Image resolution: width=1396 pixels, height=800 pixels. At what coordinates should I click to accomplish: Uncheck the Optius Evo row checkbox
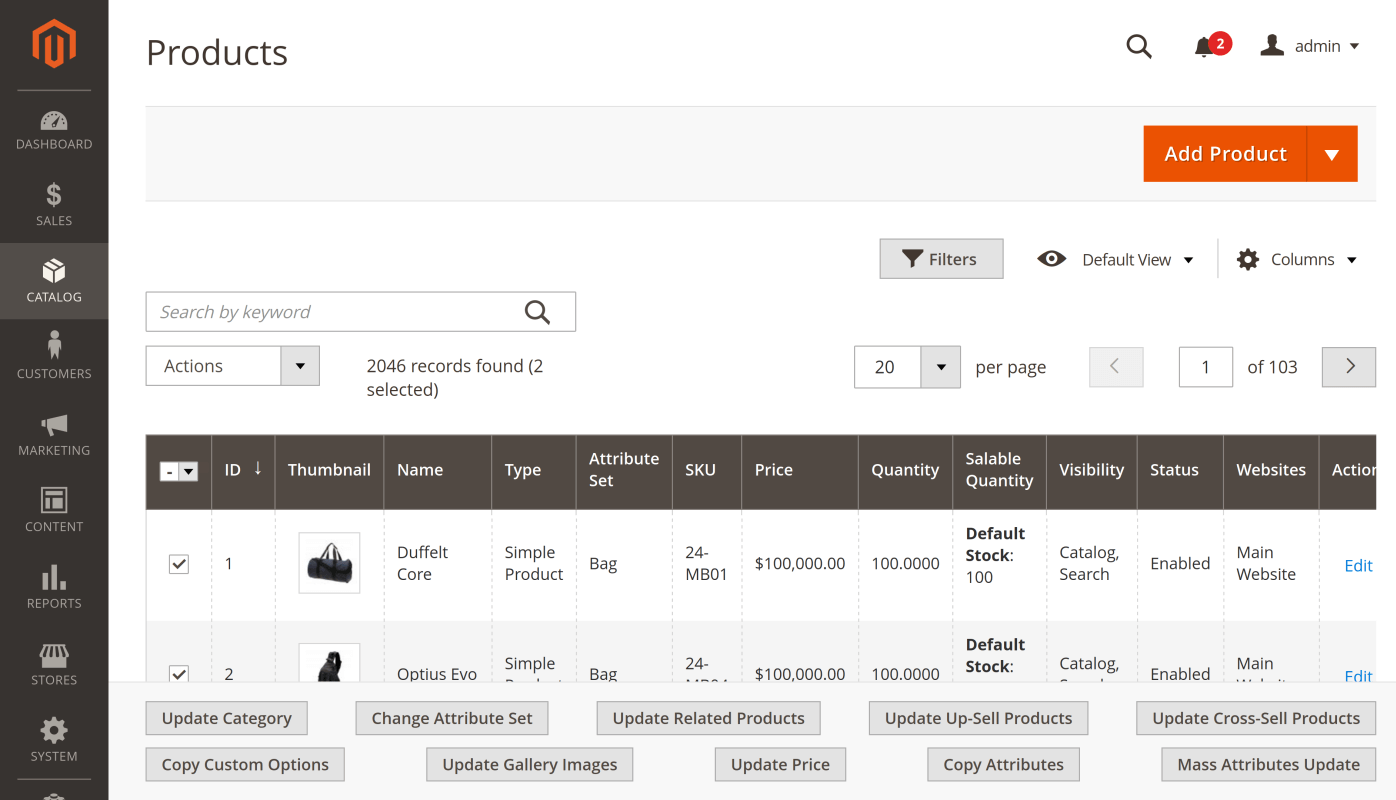[x=179, y=674]
